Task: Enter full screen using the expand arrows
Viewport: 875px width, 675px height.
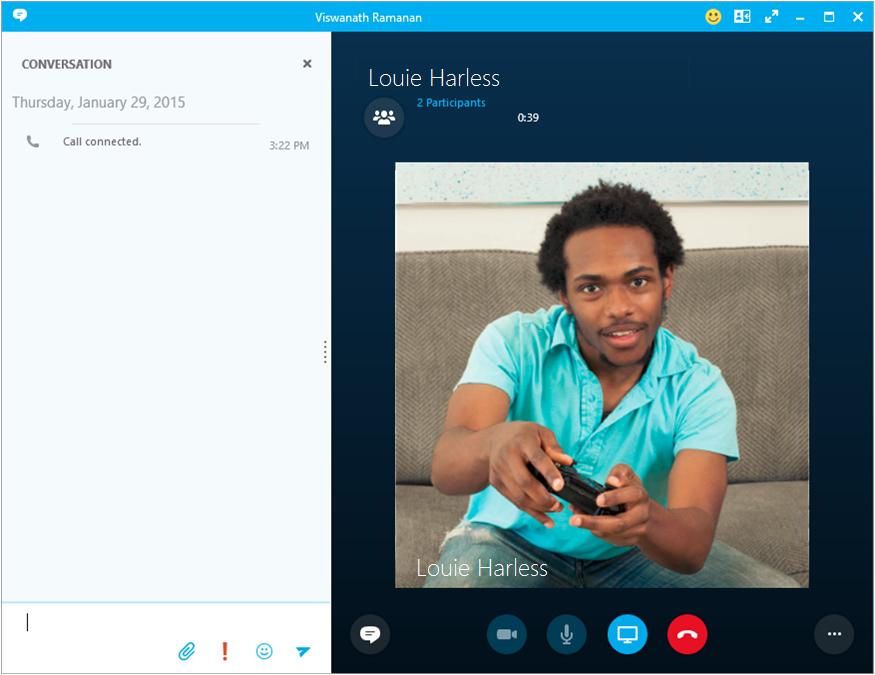Action: pyautogui.click(x=771, y=16)
